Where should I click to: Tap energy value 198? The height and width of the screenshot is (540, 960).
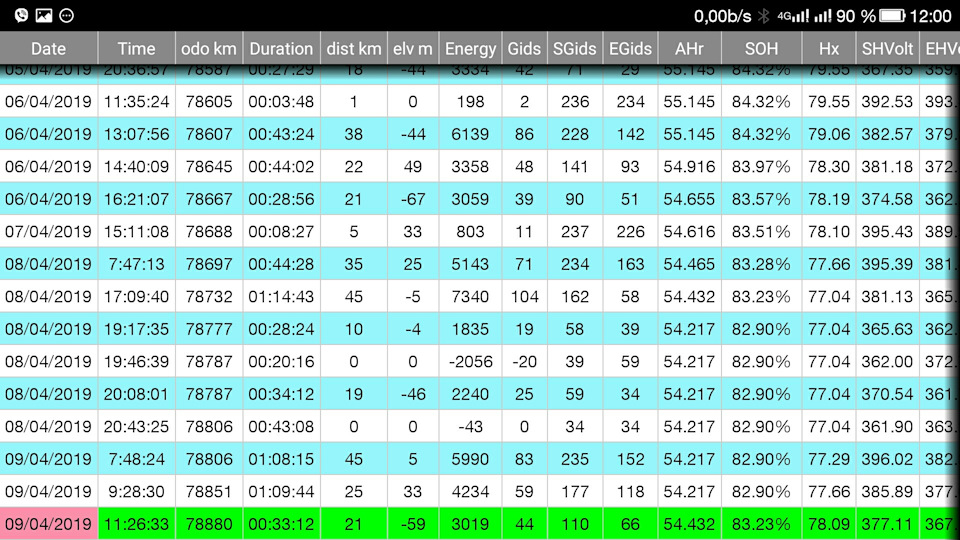click(x=470, y=102)
